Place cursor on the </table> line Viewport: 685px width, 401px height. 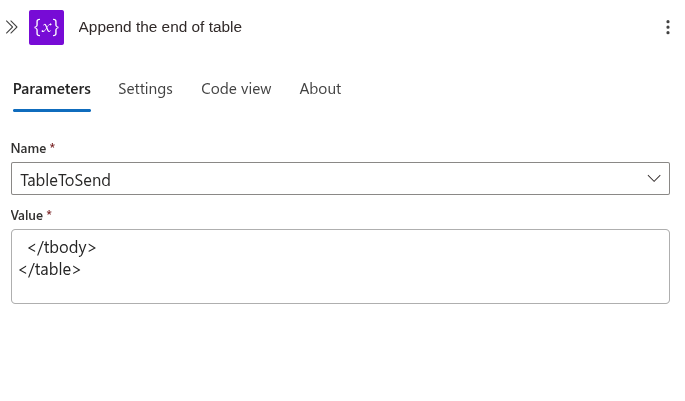click(50, 270)
